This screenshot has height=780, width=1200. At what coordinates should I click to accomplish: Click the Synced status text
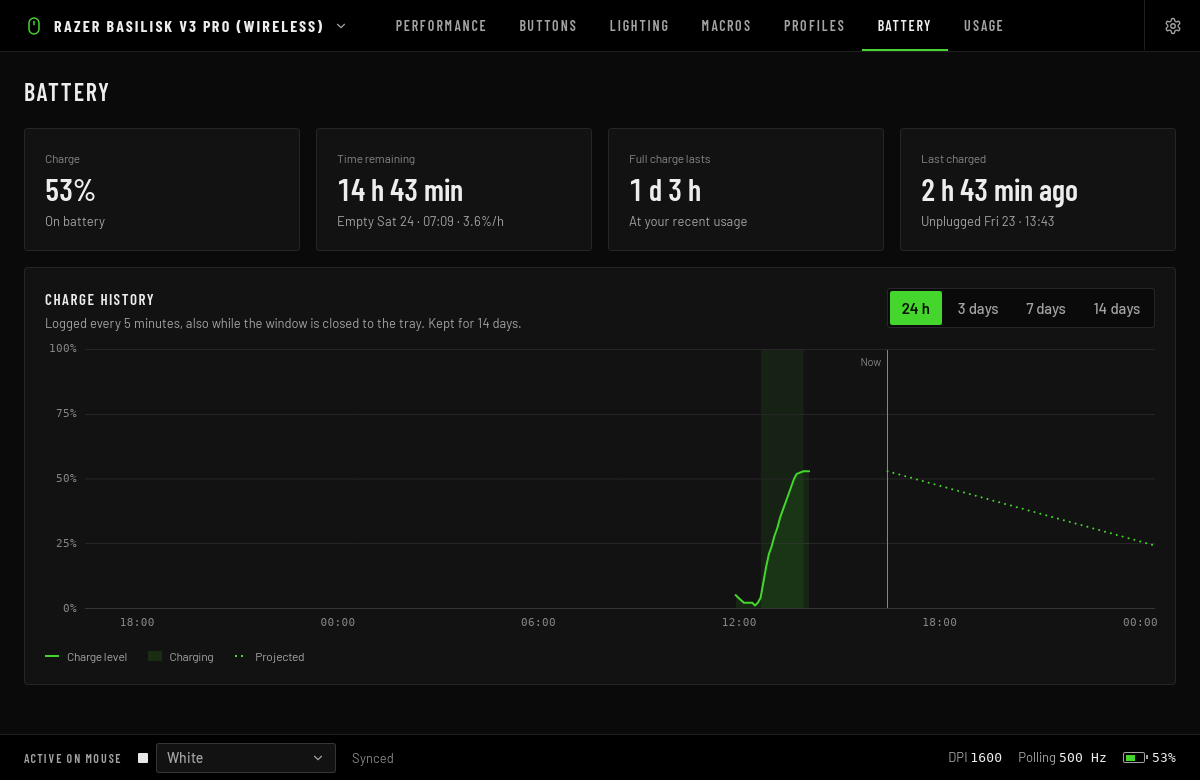(x=373, y=758)
